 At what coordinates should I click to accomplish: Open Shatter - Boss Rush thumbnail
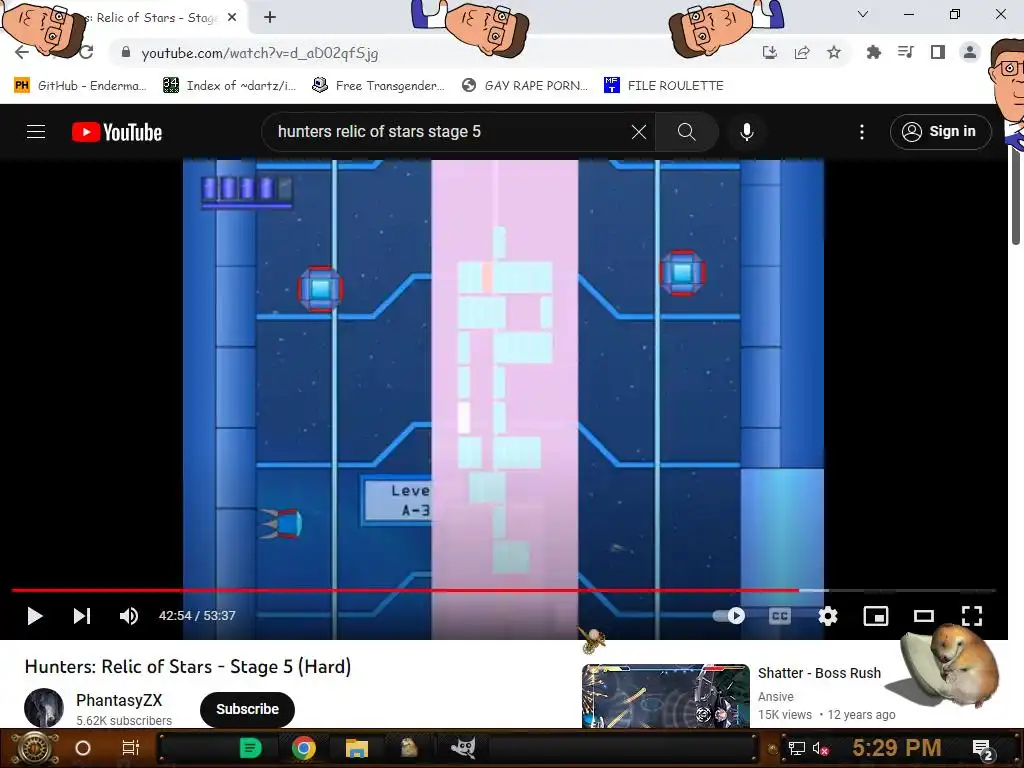click(665, 696)
